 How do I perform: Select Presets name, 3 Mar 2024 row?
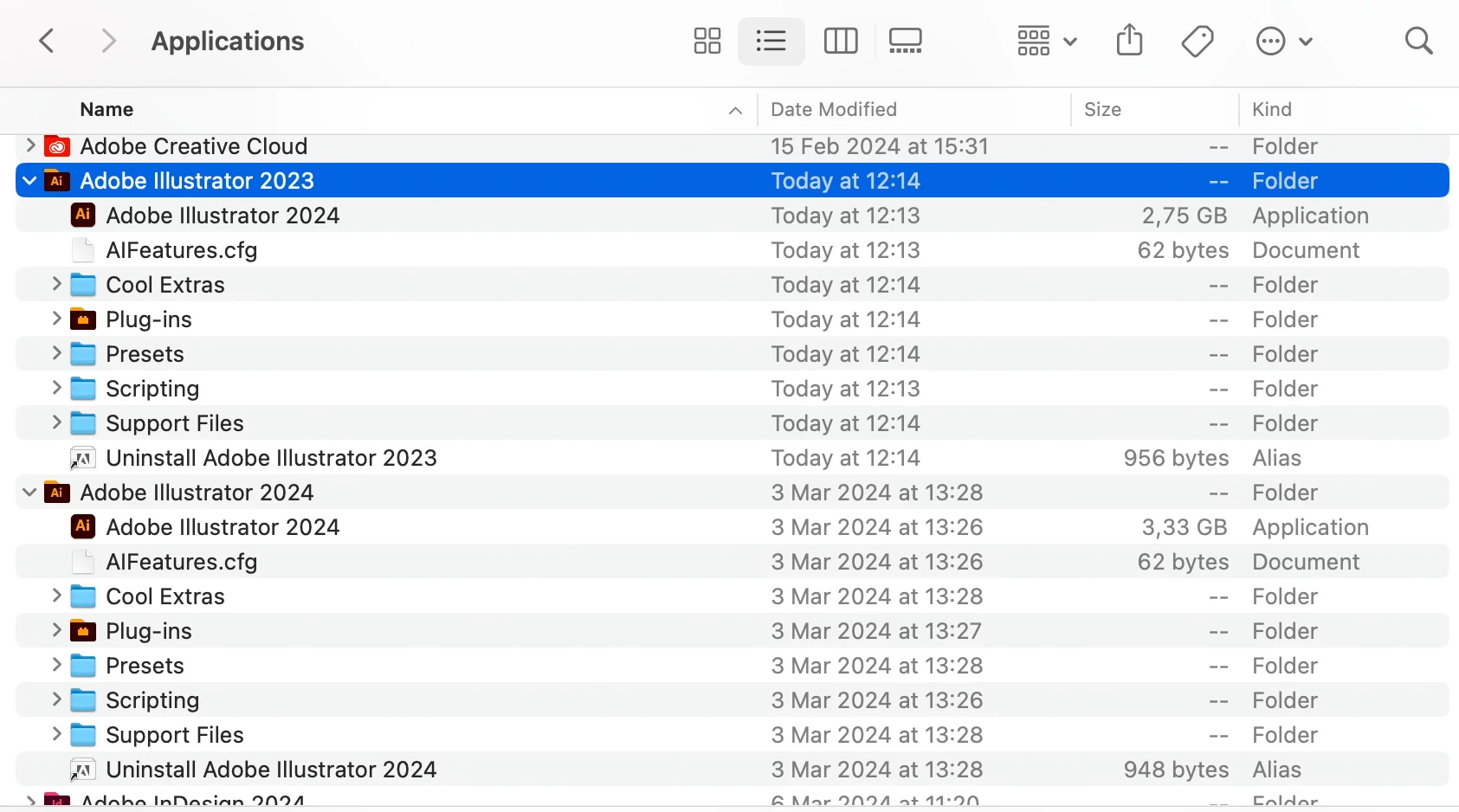pyautogui.click(x=145, y=666)
